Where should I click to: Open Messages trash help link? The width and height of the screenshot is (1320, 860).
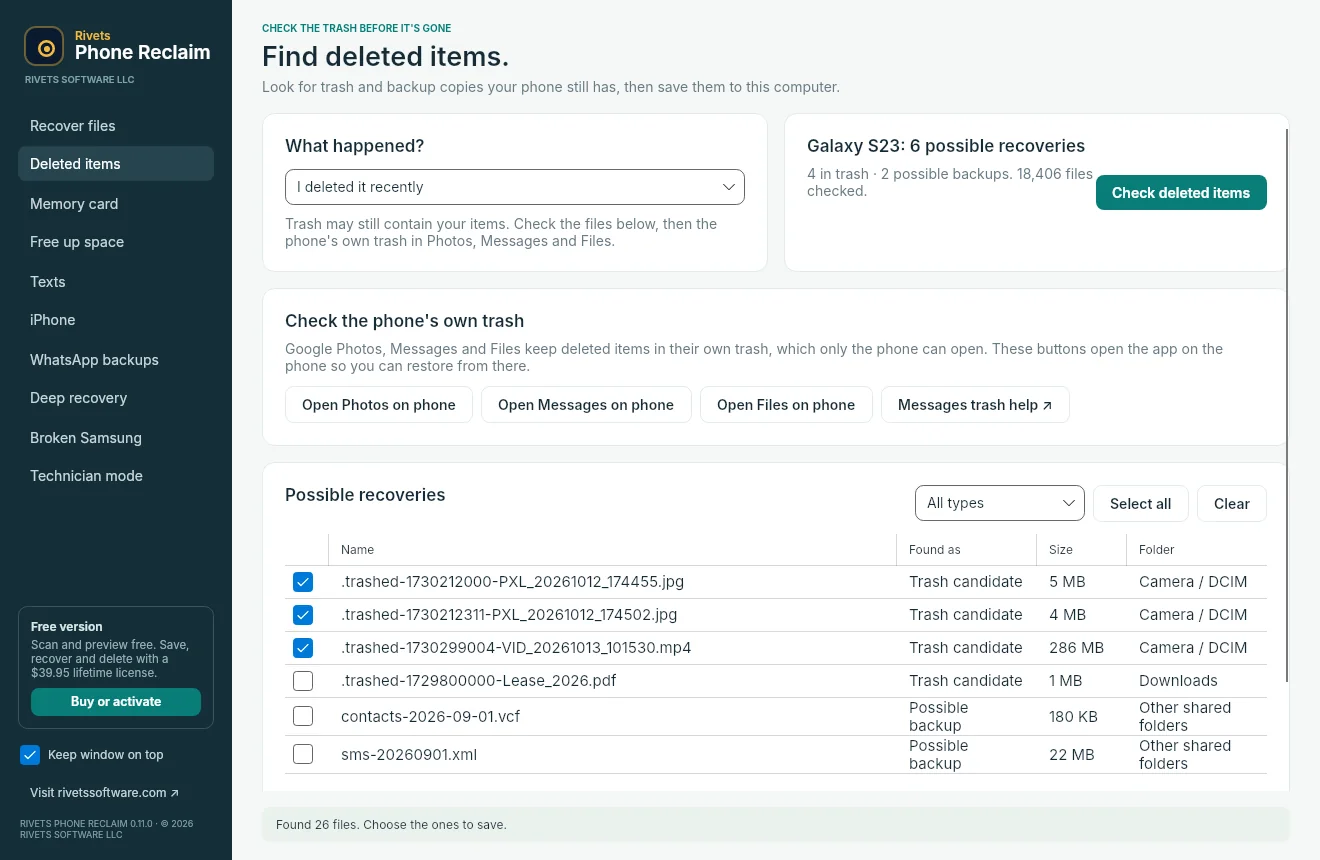click(x=975, y=405)
